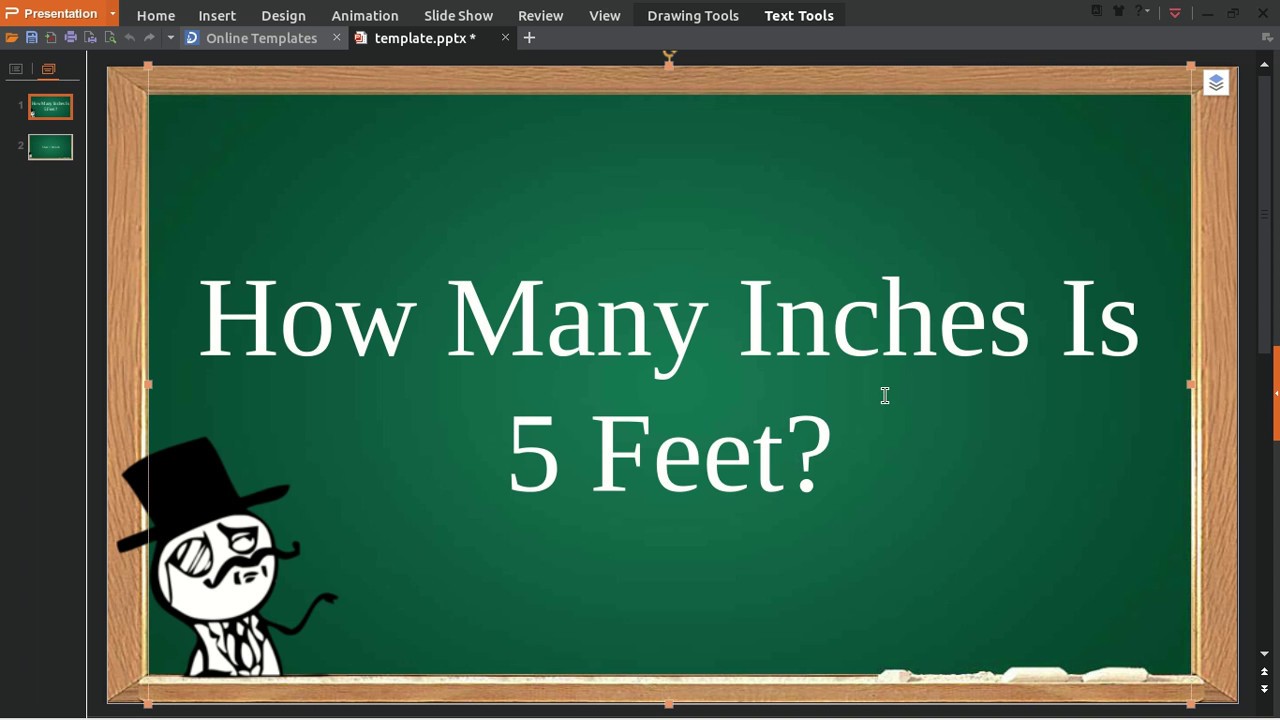Switch to slide thumbnails view in panel

click(x=48, y=69)
